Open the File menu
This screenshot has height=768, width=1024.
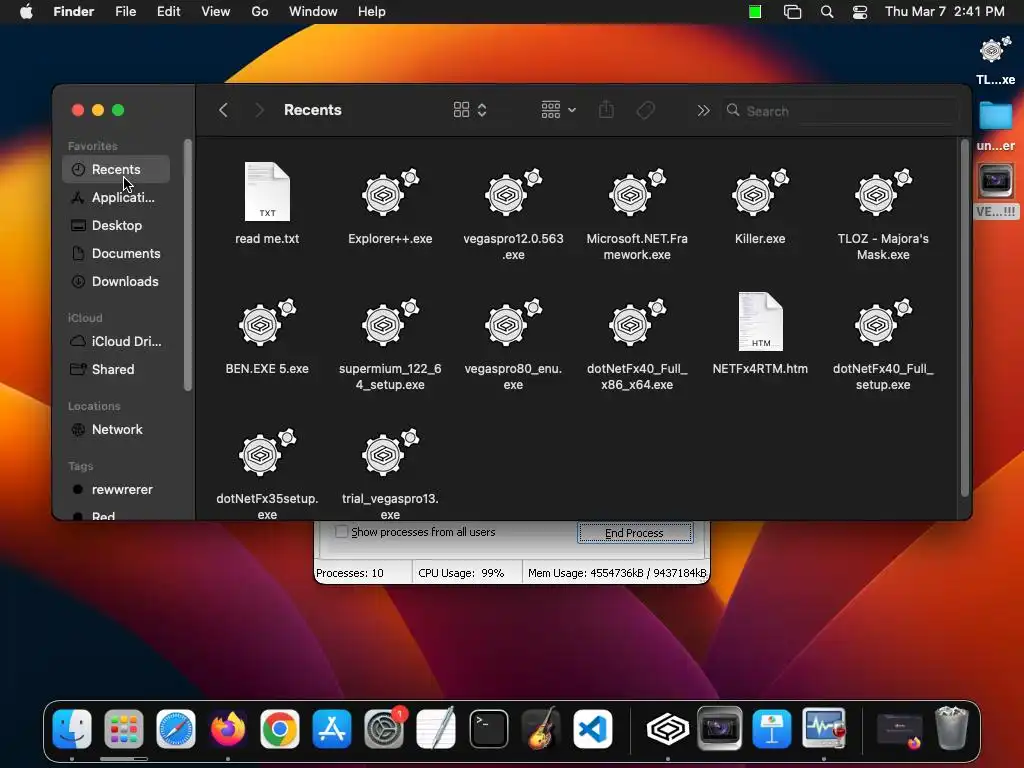pyautogui.click(x=125, y=12)
